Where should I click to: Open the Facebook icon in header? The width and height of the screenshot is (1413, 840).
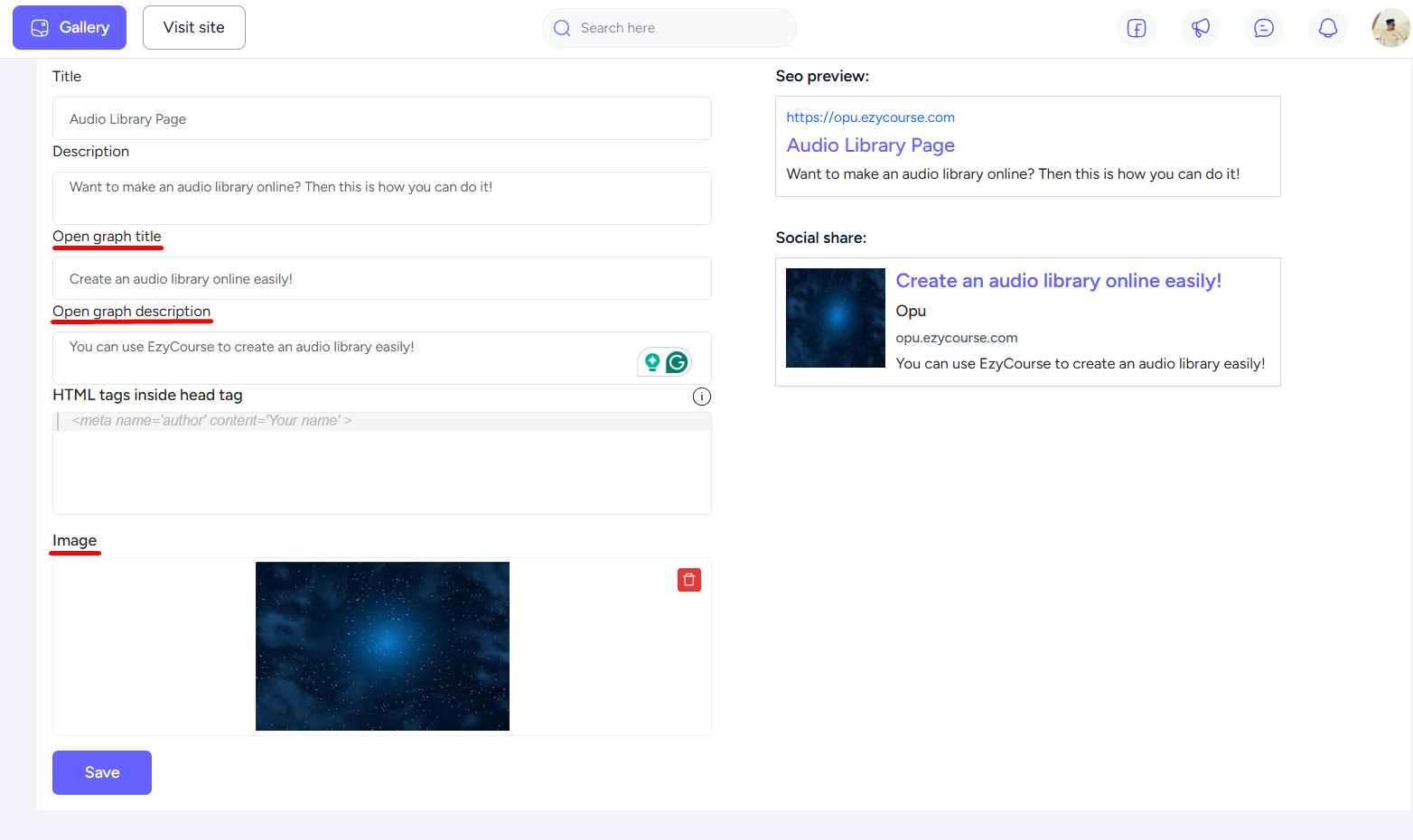[1137, 28]
